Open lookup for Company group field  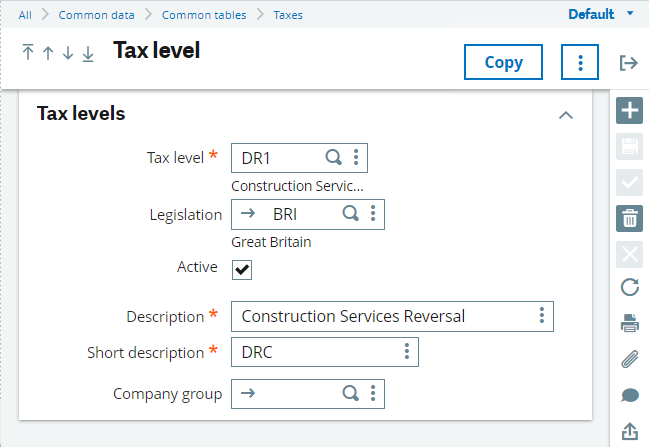[351, 393]
